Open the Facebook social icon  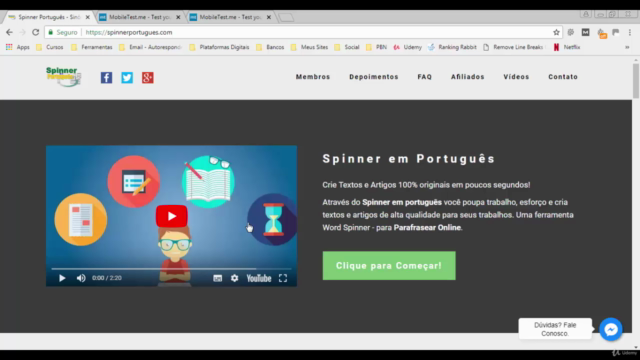(x=107, y=78)
